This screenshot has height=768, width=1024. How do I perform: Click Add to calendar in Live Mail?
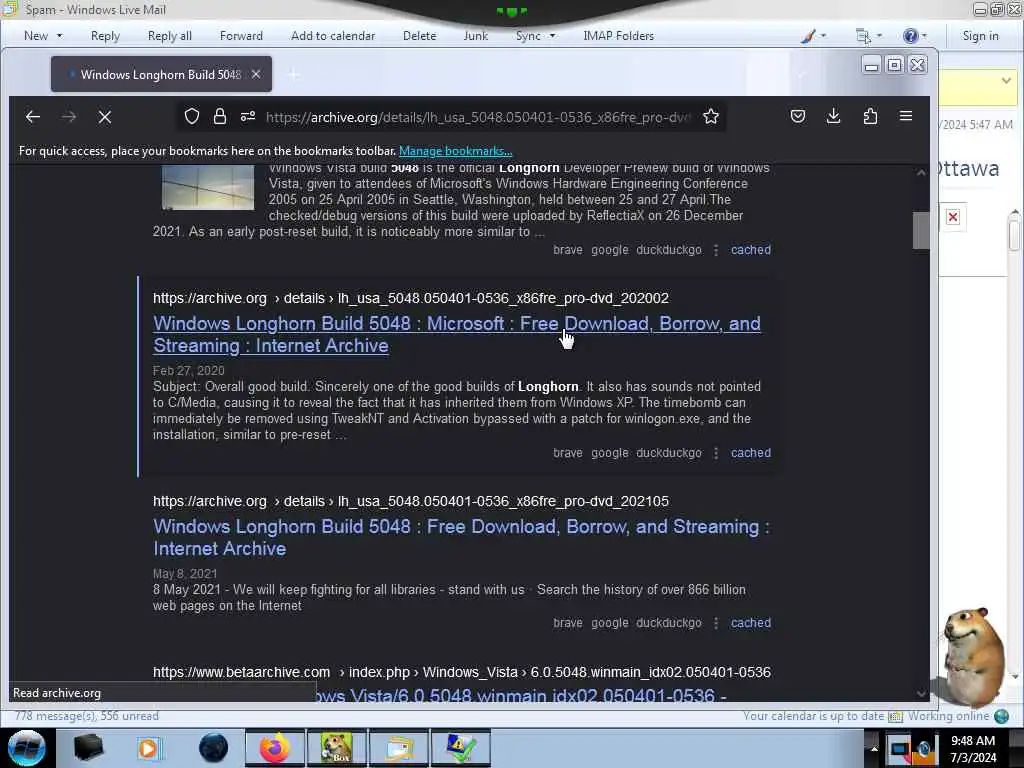click(x=333, y=36)
